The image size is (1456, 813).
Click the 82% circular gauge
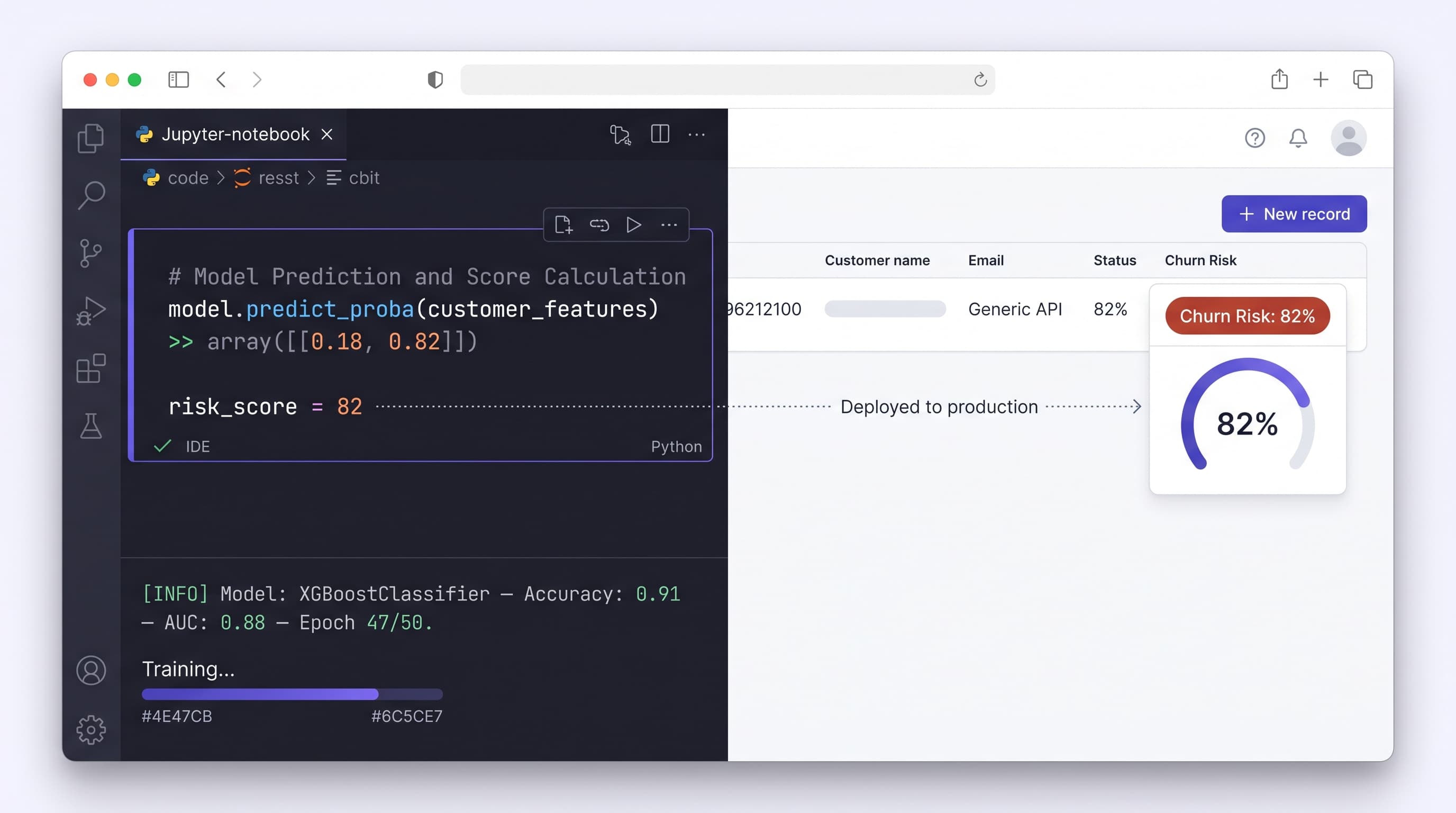click(x=1247, y=414)
